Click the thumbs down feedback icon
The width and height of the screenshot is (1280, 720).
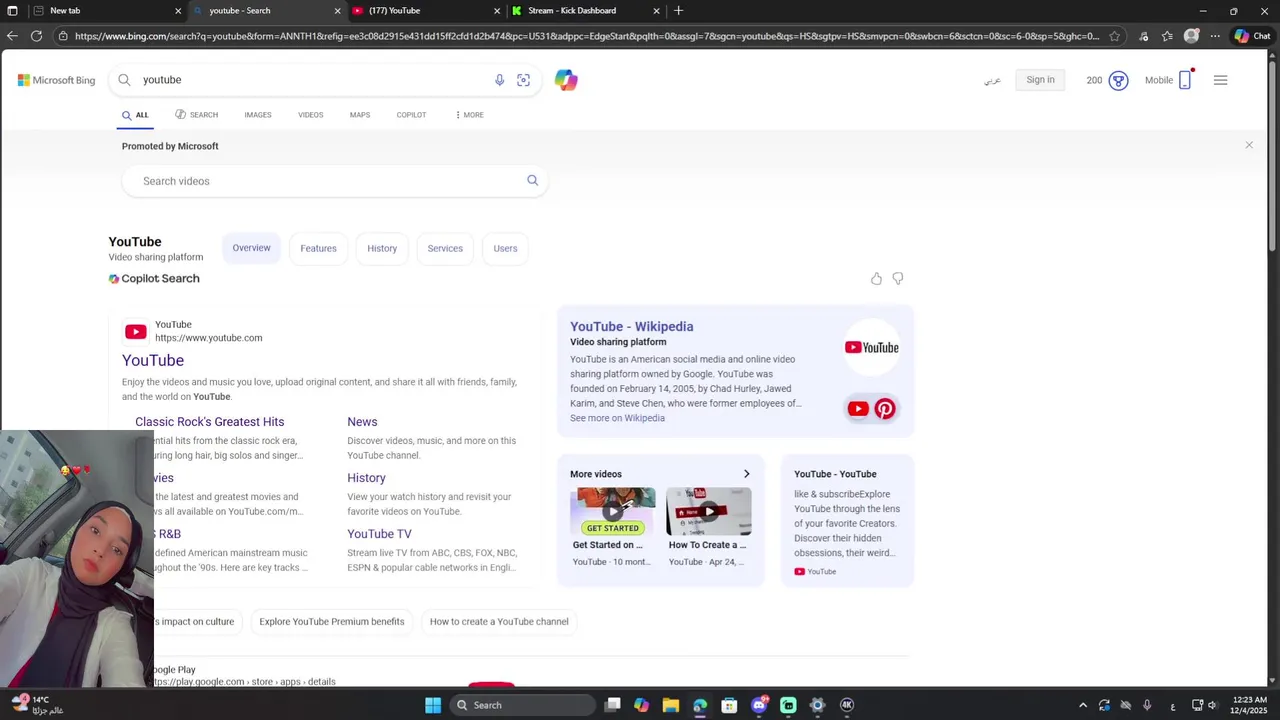tap(898, 279)
